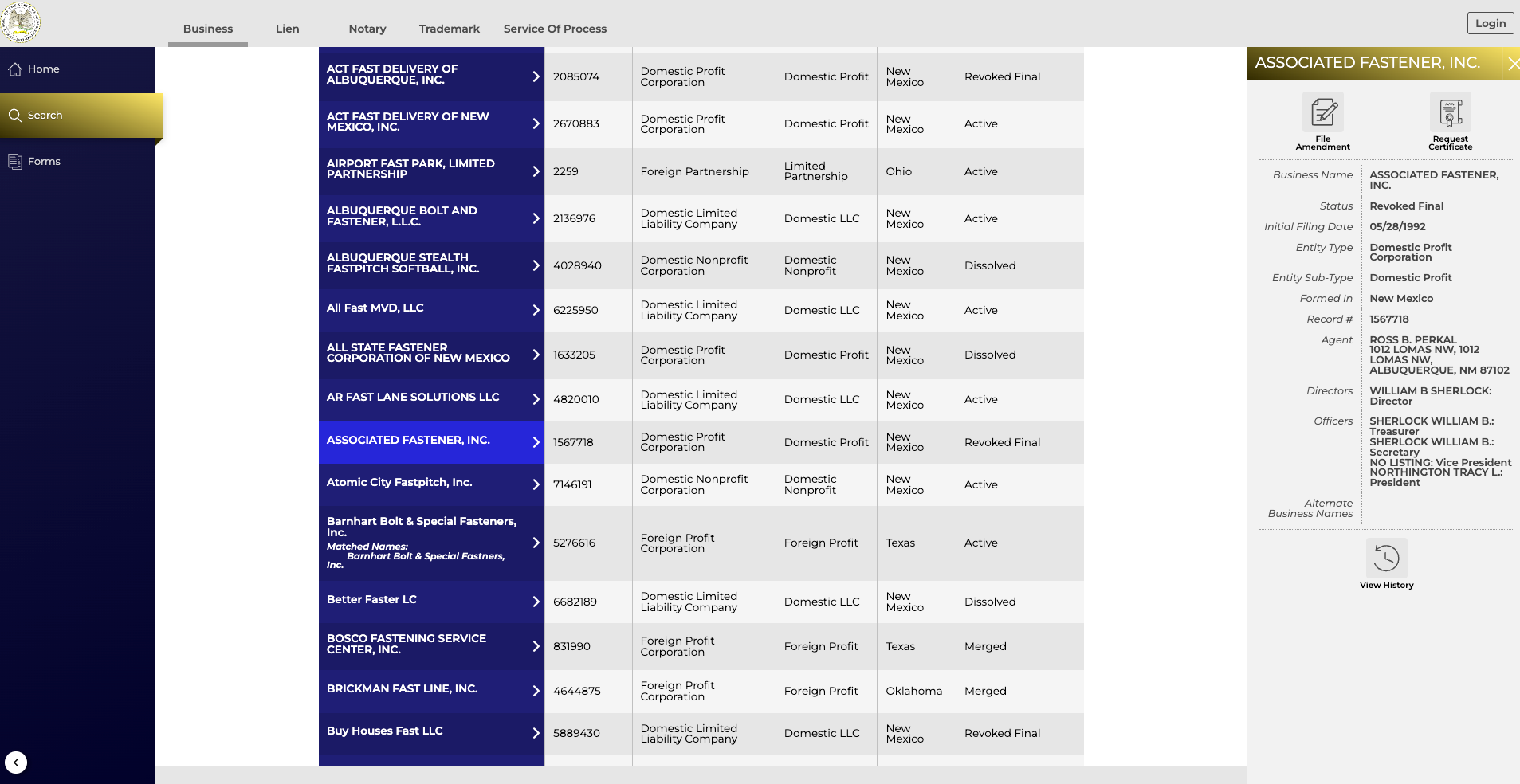Expand the Better Faster LC row chevron
1520x784 pixels.
[535, 602]
